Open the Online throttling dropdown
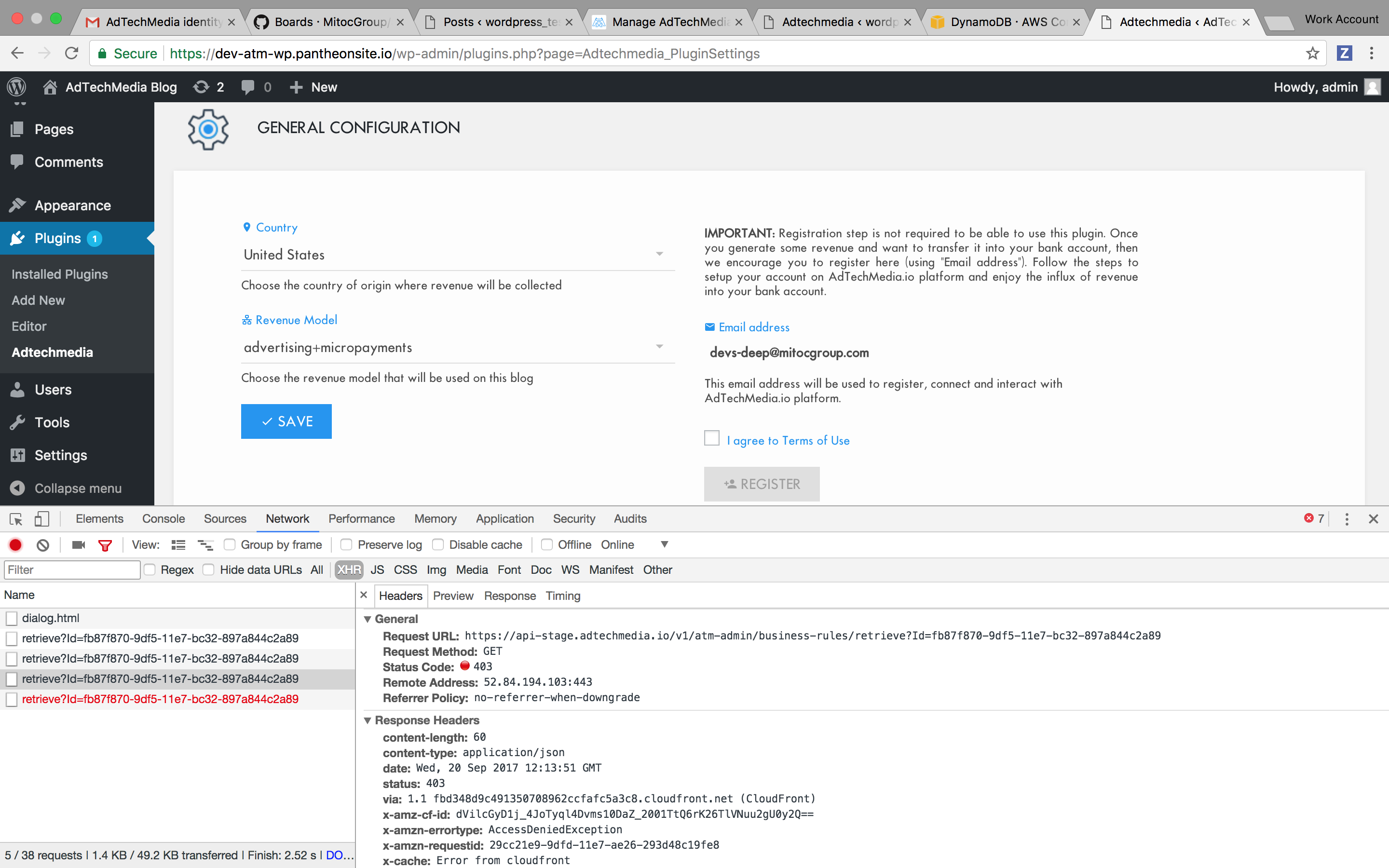The width and height of the screenshot is (1389, 868). [635, 544]
